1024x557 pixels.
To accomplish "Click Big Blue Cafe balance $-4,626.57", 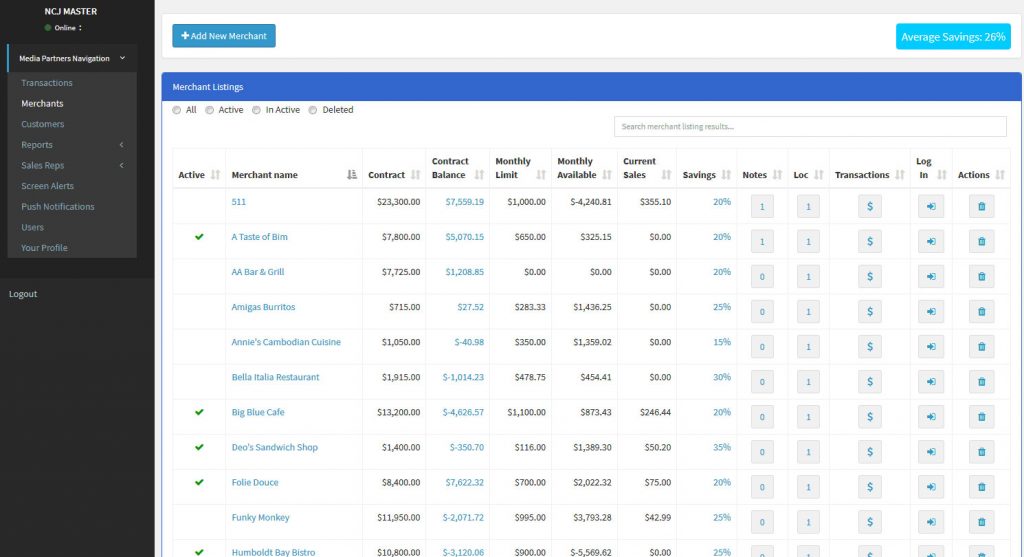I will [x=463, y=412].
